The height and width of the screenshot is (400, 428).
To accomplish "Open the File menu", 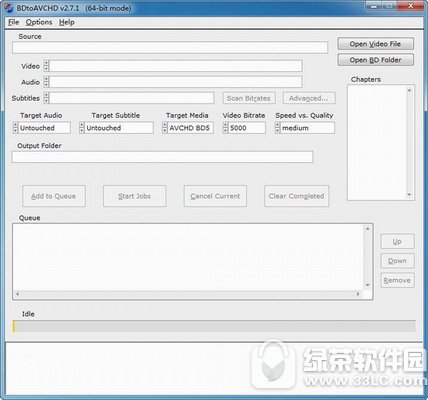I will [13, 22].
